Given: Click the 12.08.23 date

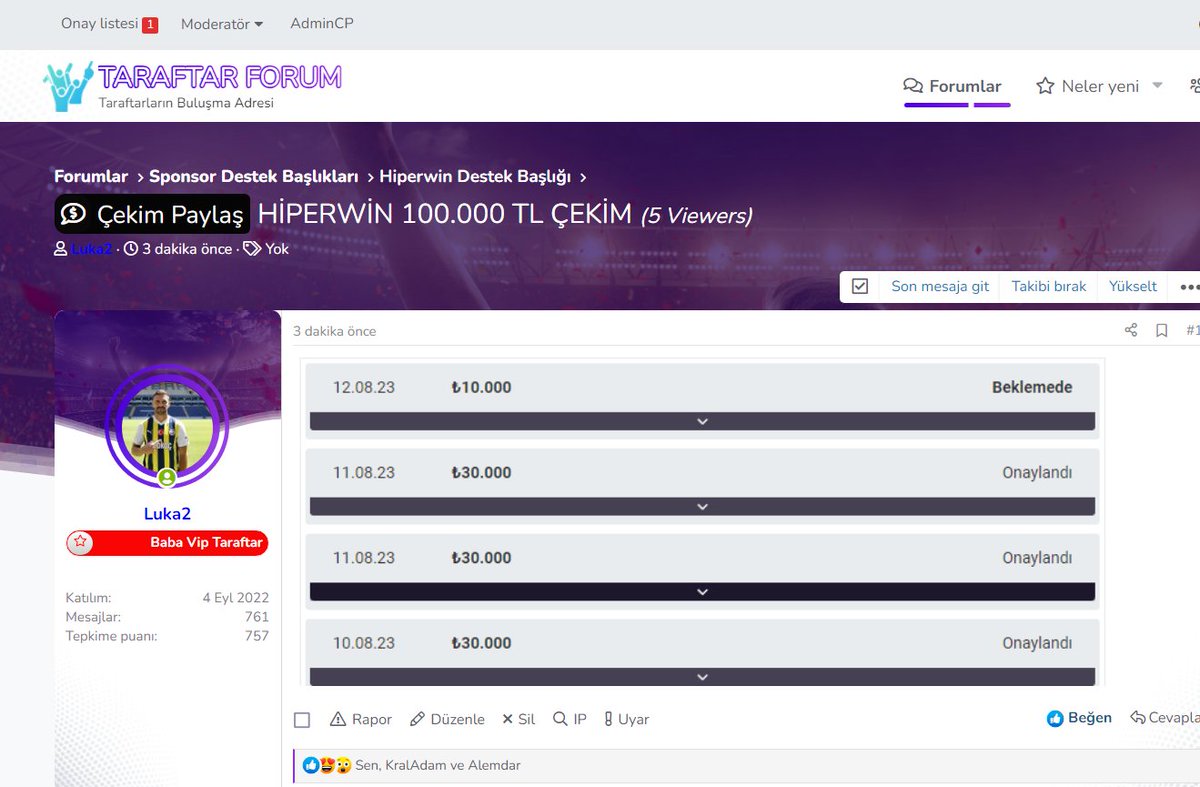Looking at the screenshot, I should coord(364,387).
